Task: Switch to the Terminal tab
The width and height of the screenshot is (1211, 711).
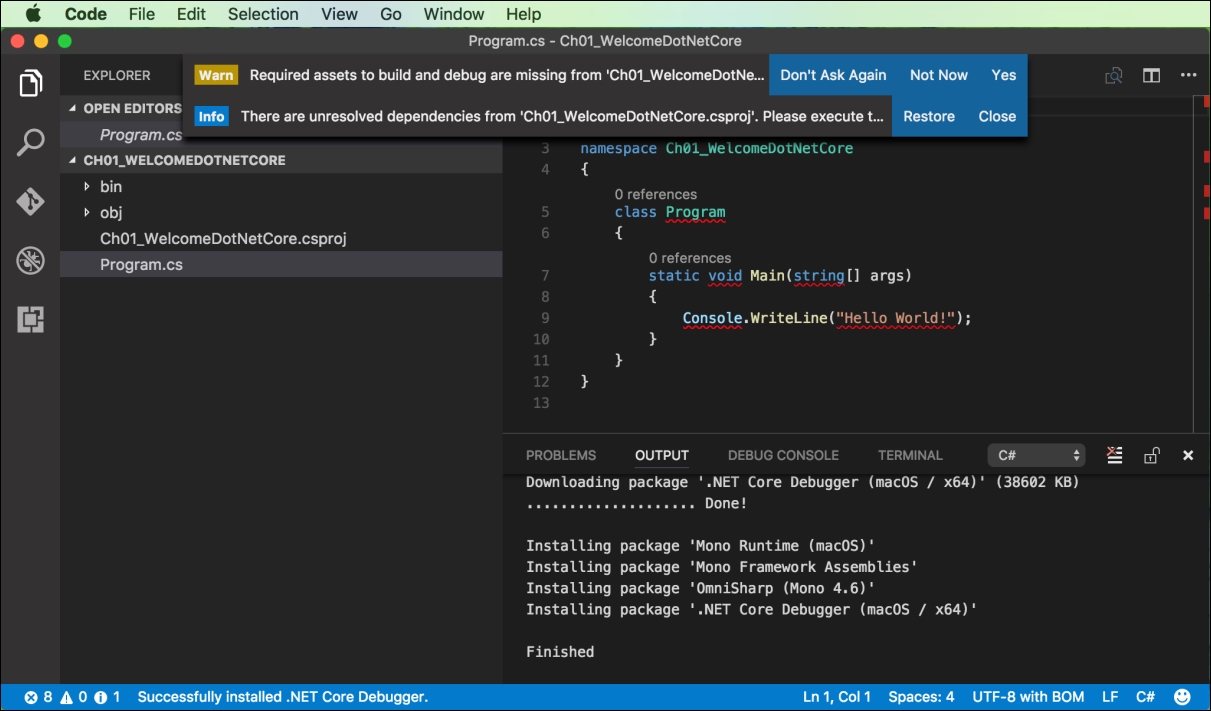Action: coord(910,455)
